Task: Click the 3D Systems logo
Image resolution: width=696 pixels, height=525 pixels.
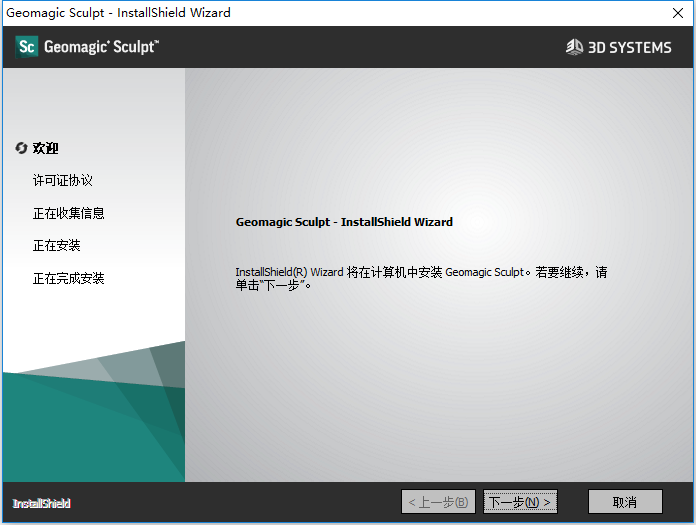Action: pos(618,47)
